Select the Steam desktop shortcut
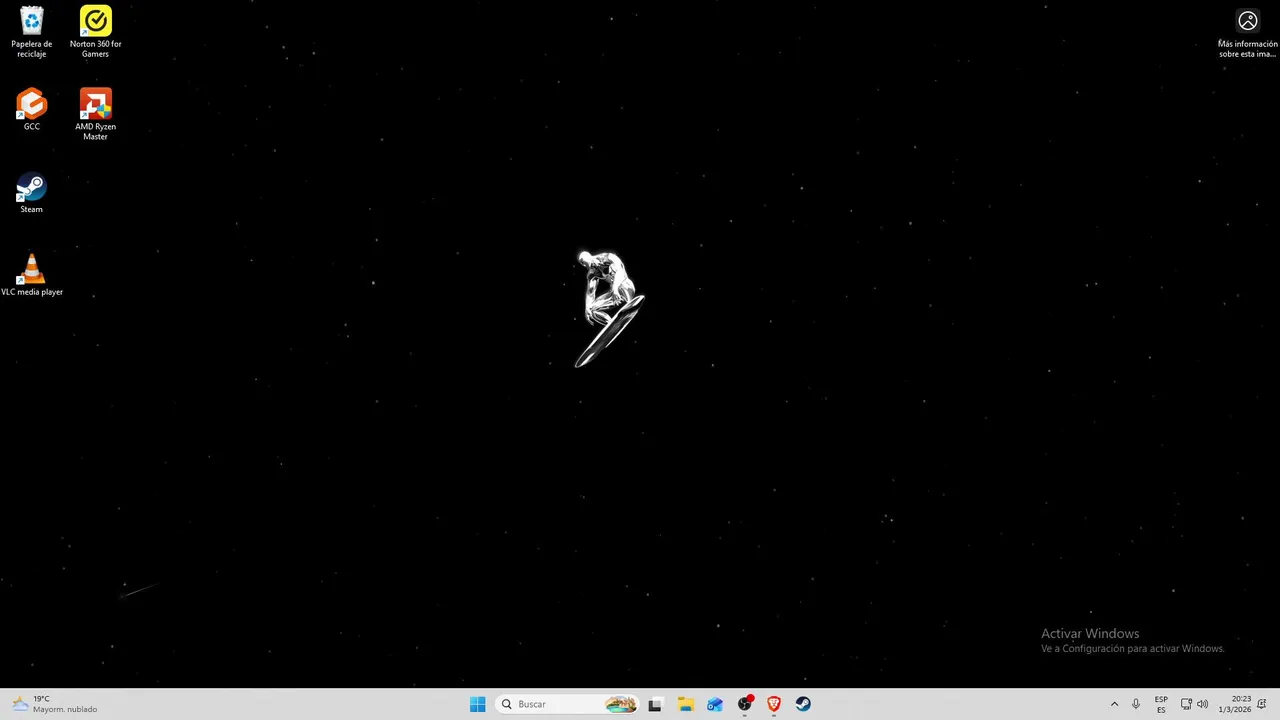This screenshot has height=720, width=1280. tap(32, 193)
